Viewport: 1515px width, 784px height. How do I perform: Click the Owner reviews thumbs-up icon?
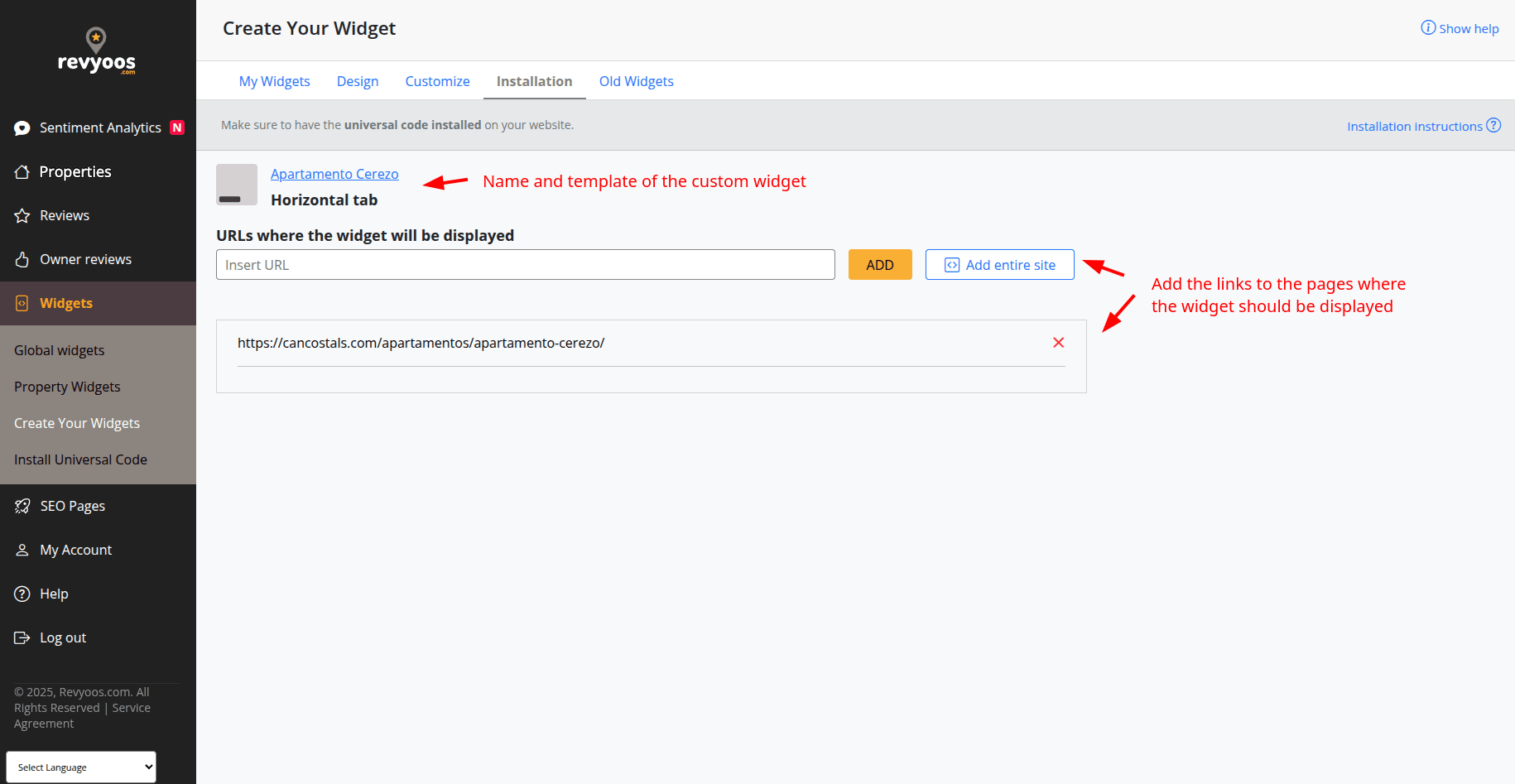click(x=22, y=260)
